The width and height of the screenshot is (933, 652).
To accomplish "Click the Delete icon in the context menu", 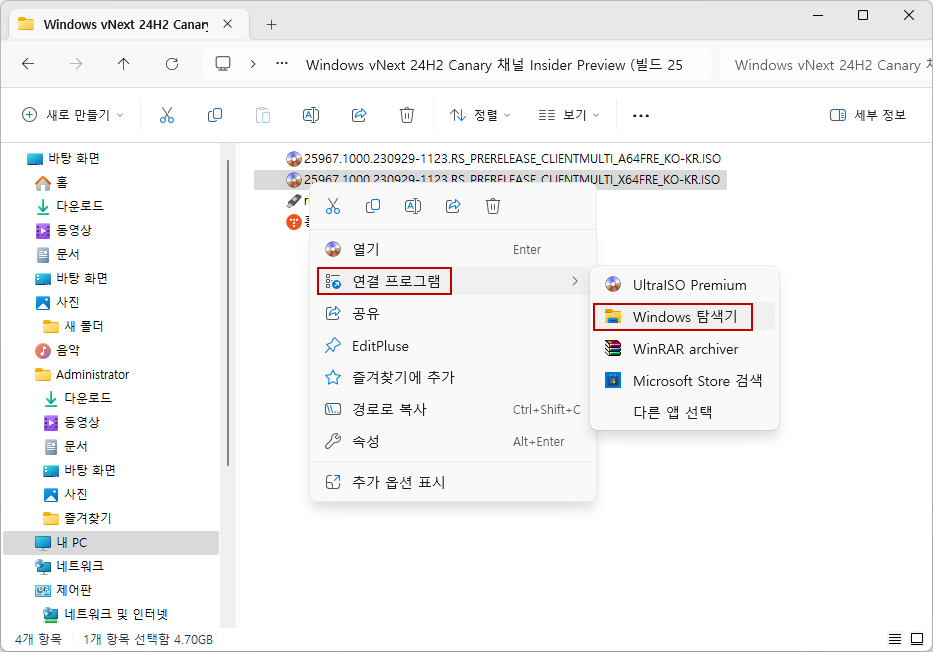I will [x=493, y=206].
